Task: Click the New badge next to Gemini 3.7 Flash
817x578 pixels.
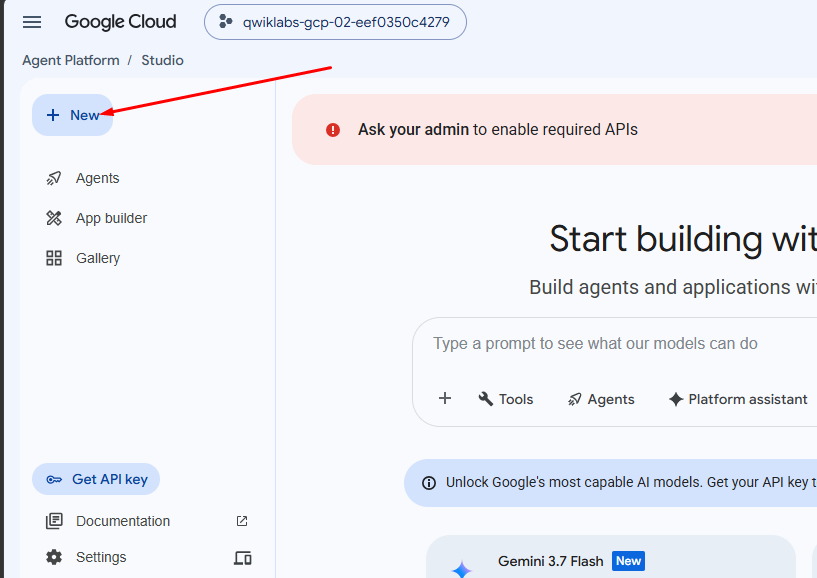Action: point(628,561)
